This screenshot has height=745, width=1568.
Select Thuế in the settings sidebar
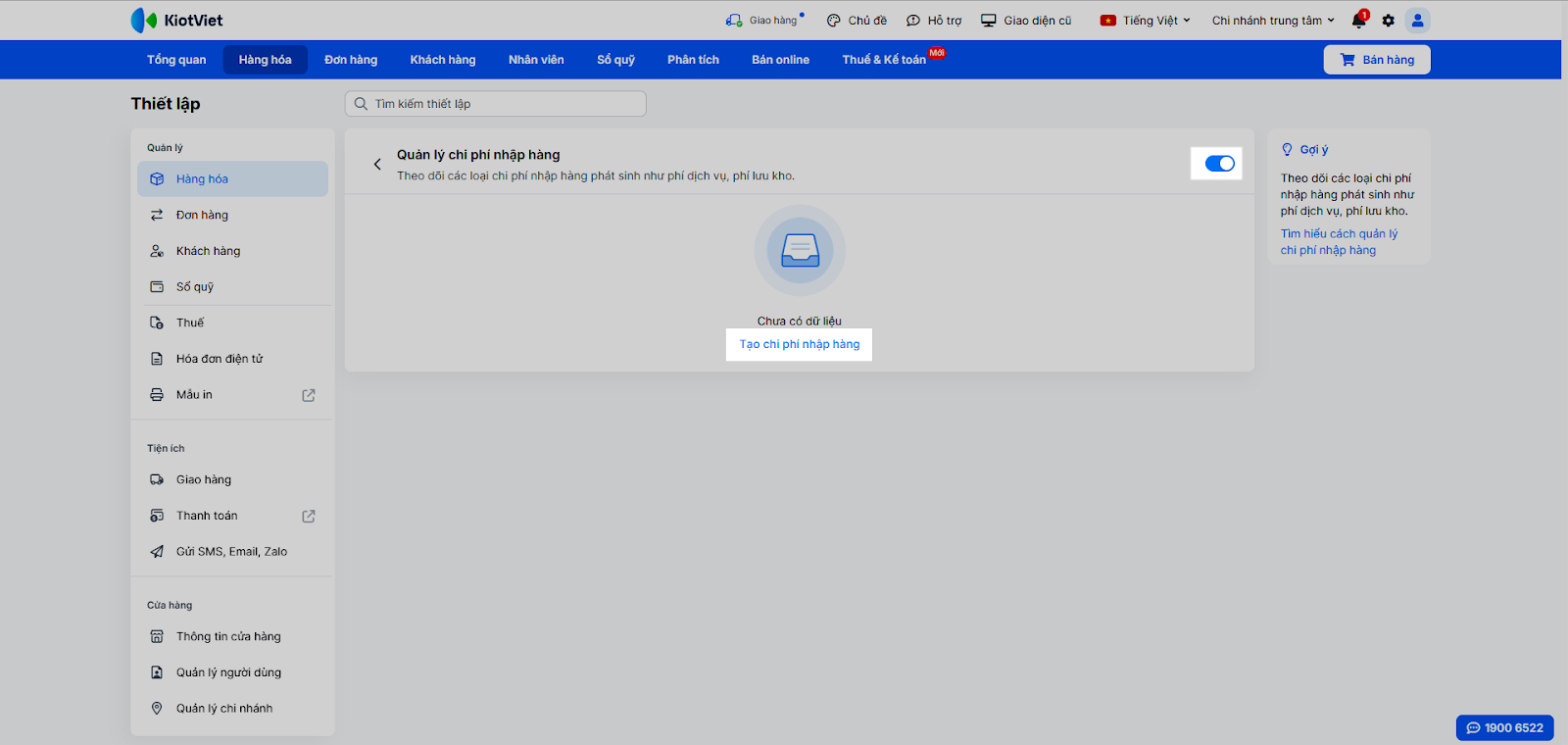[233, 323]
